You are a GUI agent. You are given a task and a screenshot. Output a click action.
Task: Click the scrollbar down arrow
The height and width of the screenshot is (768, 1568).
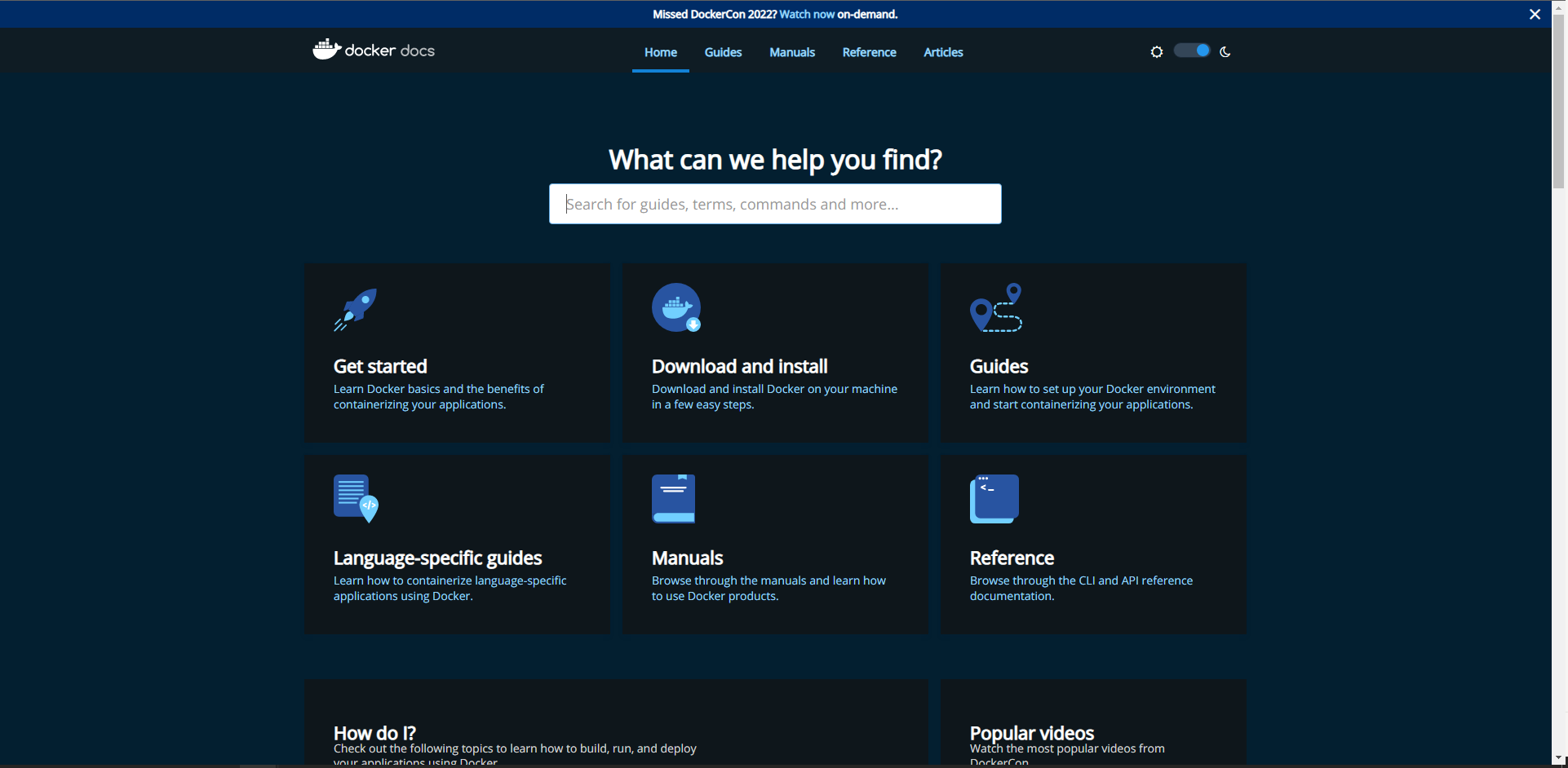pyautogui.click(x=1559, y=760)
